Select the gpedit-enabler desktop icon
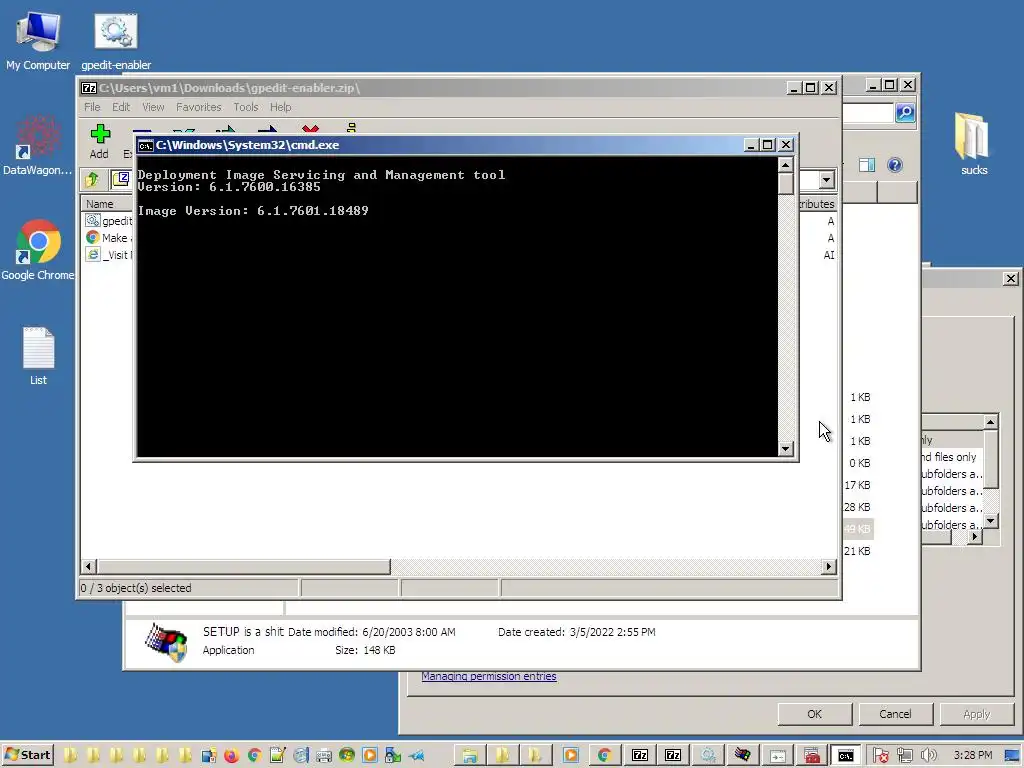Viewport: 1024px width, 768px height. click(x=116, y=40)
